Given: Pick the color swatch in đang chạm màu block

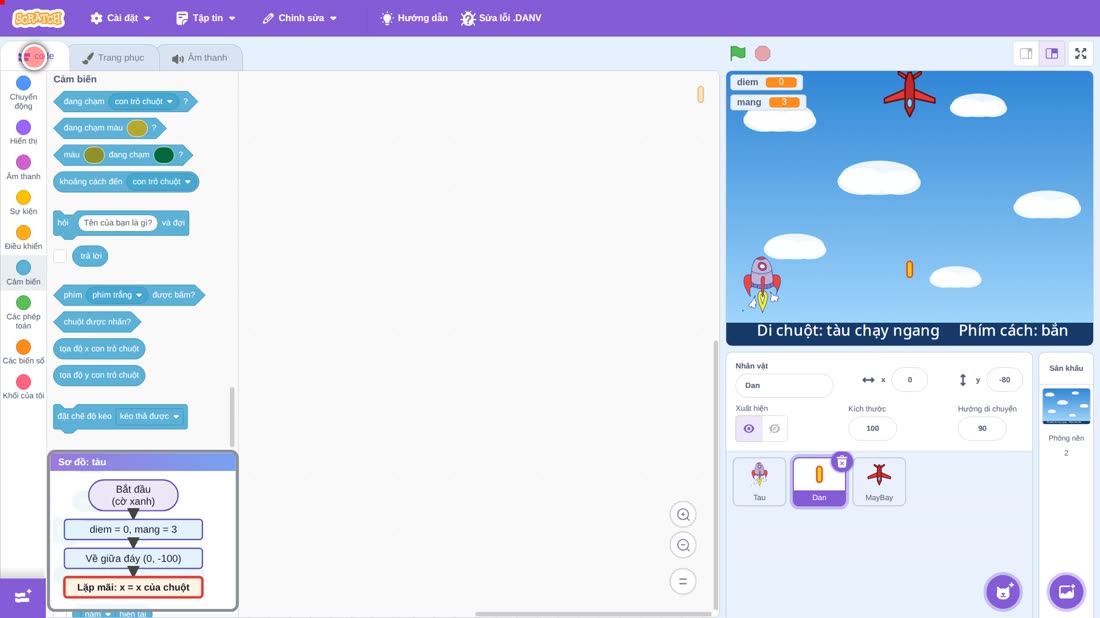Looking at the screenshot, I should pyautogui.click(x=137, y=128).
